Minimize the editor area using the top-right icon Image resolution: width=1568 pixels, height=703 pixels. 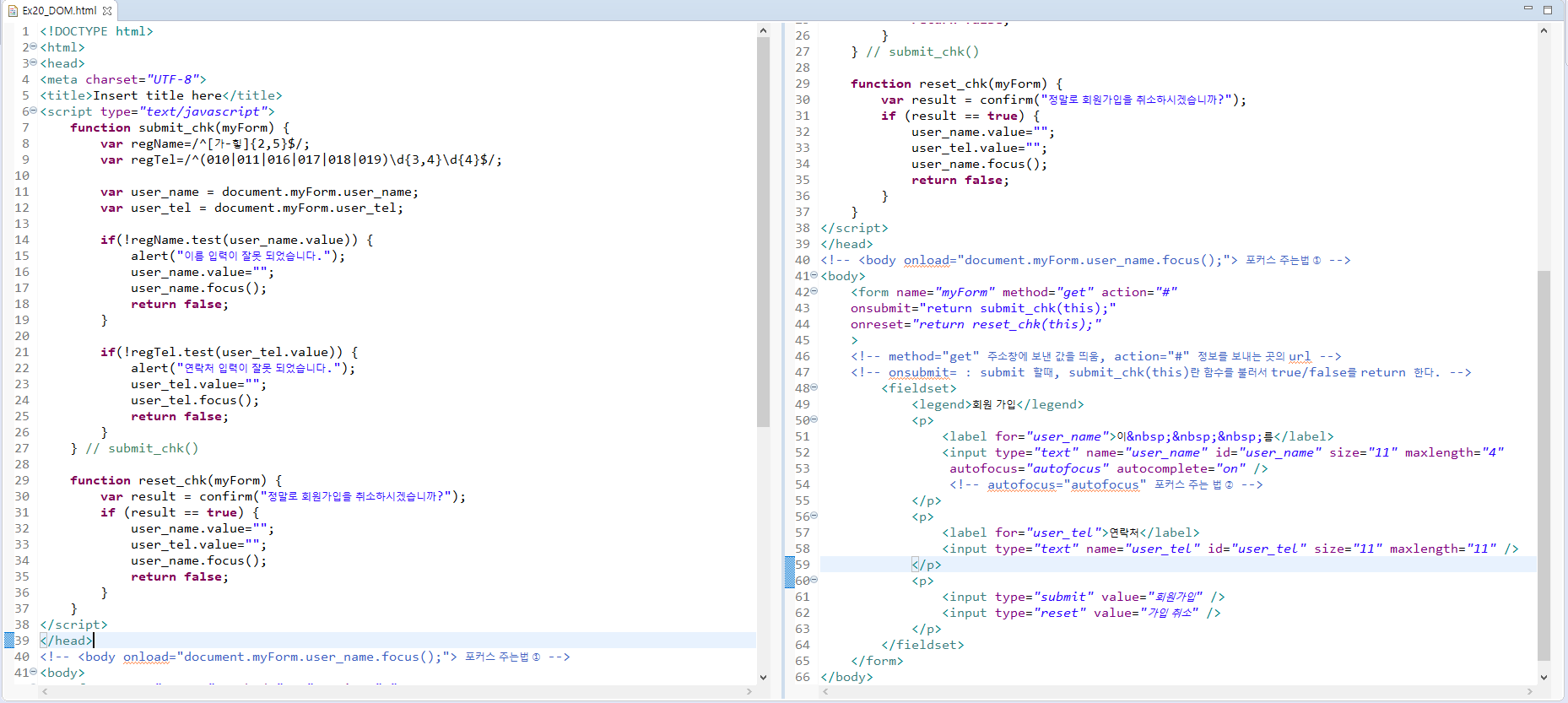point(1527,8)
